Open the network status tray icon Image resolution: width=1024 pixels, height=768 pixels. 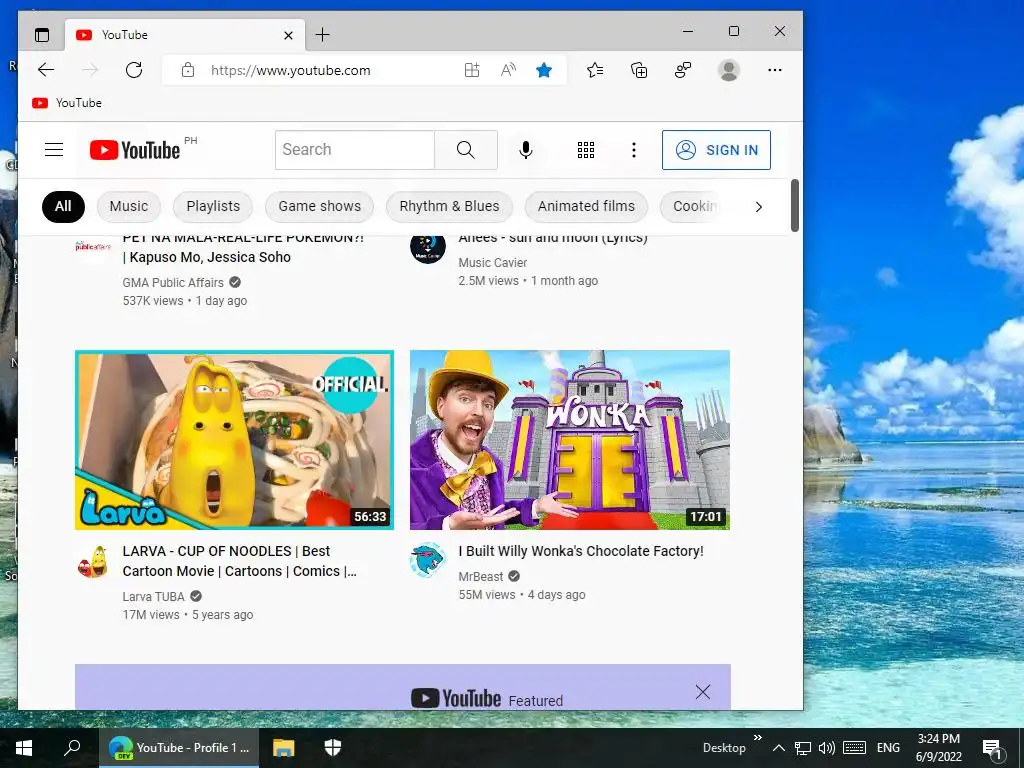[803, 748]
